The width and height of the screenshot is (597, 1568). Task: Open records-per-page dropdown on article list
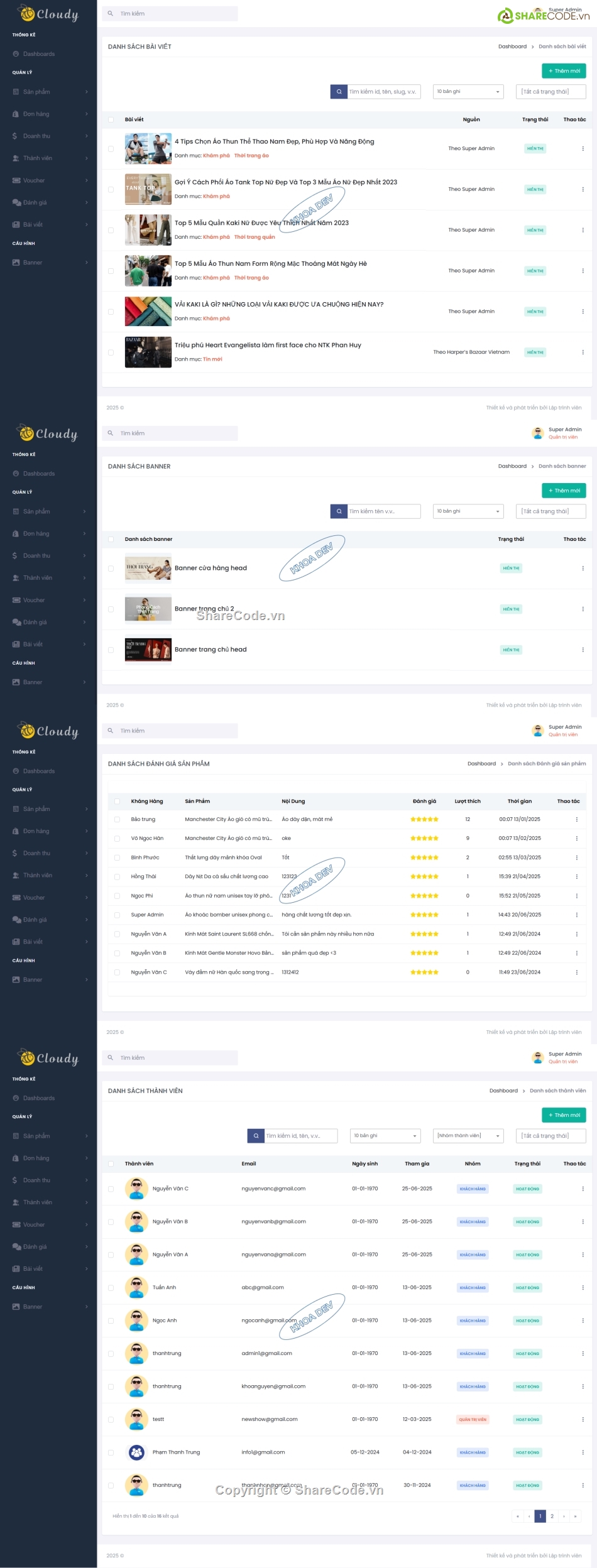468,92
